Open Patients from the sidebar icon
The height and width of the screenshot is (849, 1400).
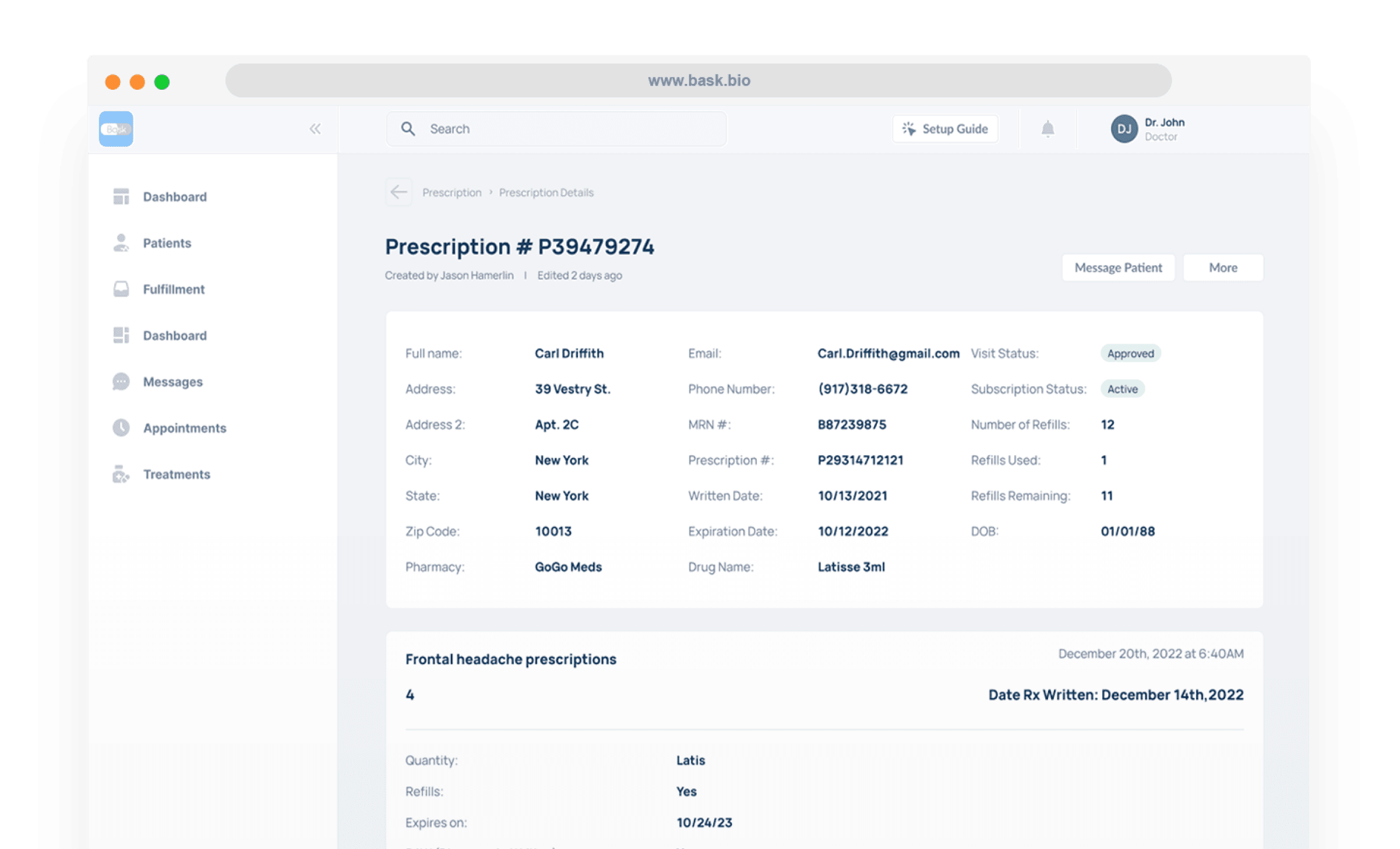[x=121, y=243]
